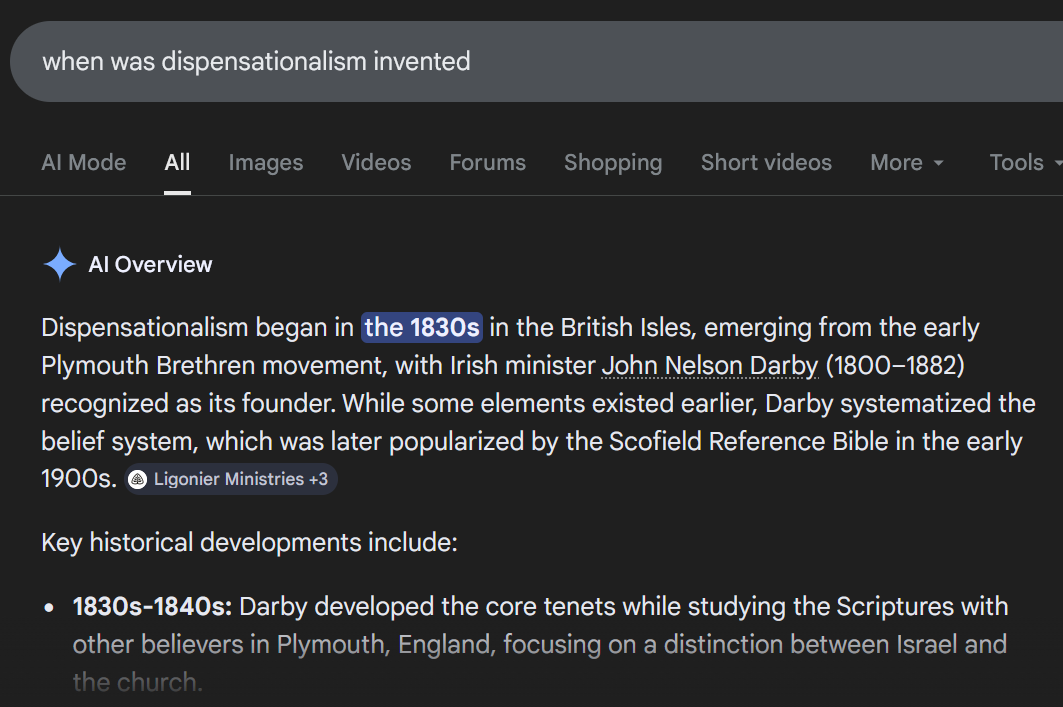Open the Tools menu

pos(1025,163)
